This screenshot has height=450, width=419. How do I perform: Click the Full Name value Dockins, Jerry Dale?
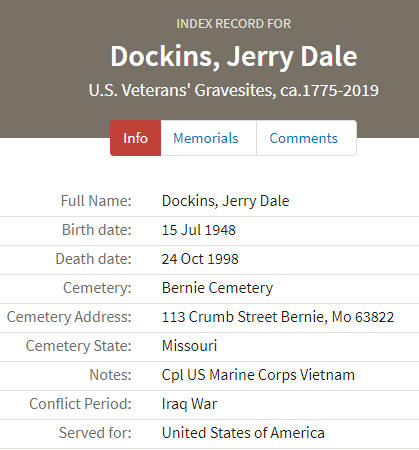tap(225, 201)
